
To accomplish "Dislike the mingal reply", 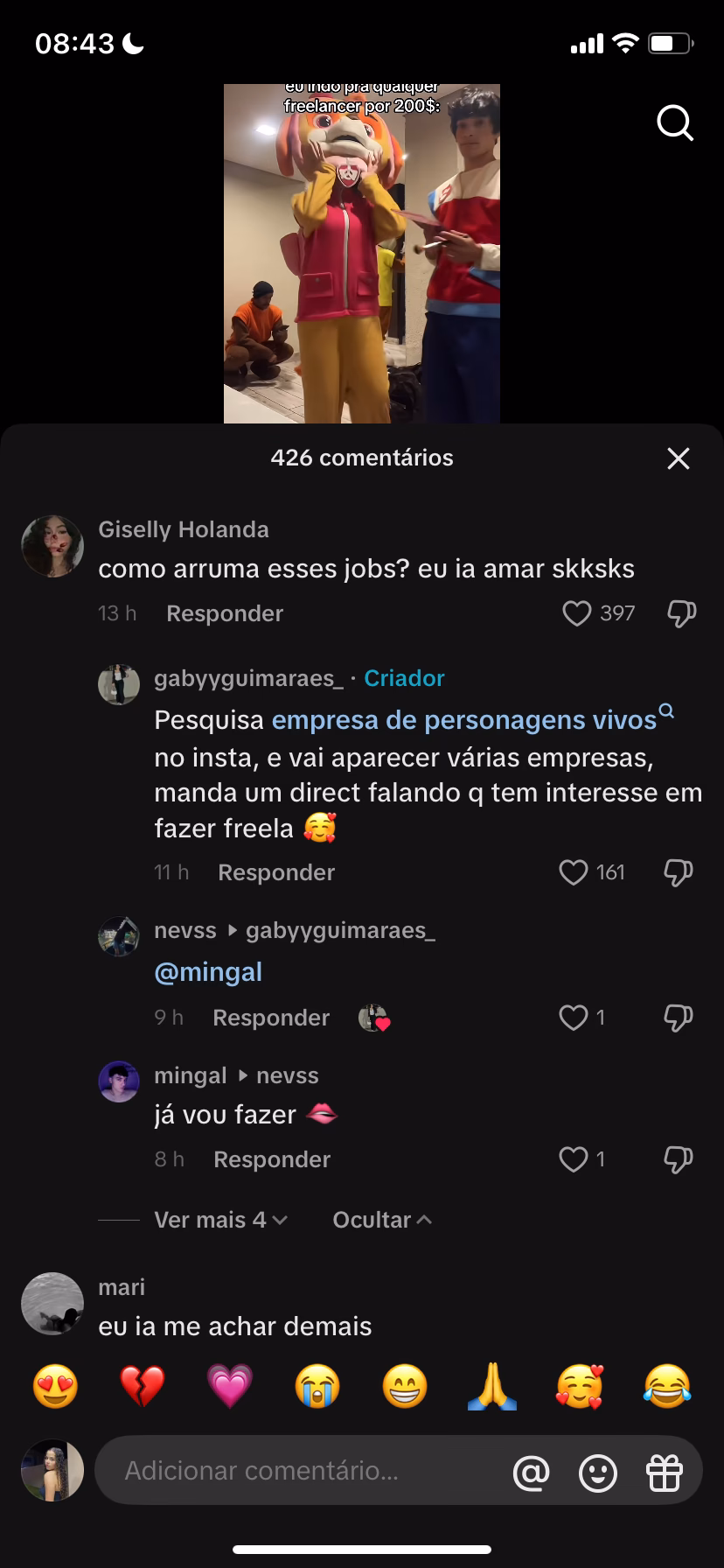I will coord(679,1159).
